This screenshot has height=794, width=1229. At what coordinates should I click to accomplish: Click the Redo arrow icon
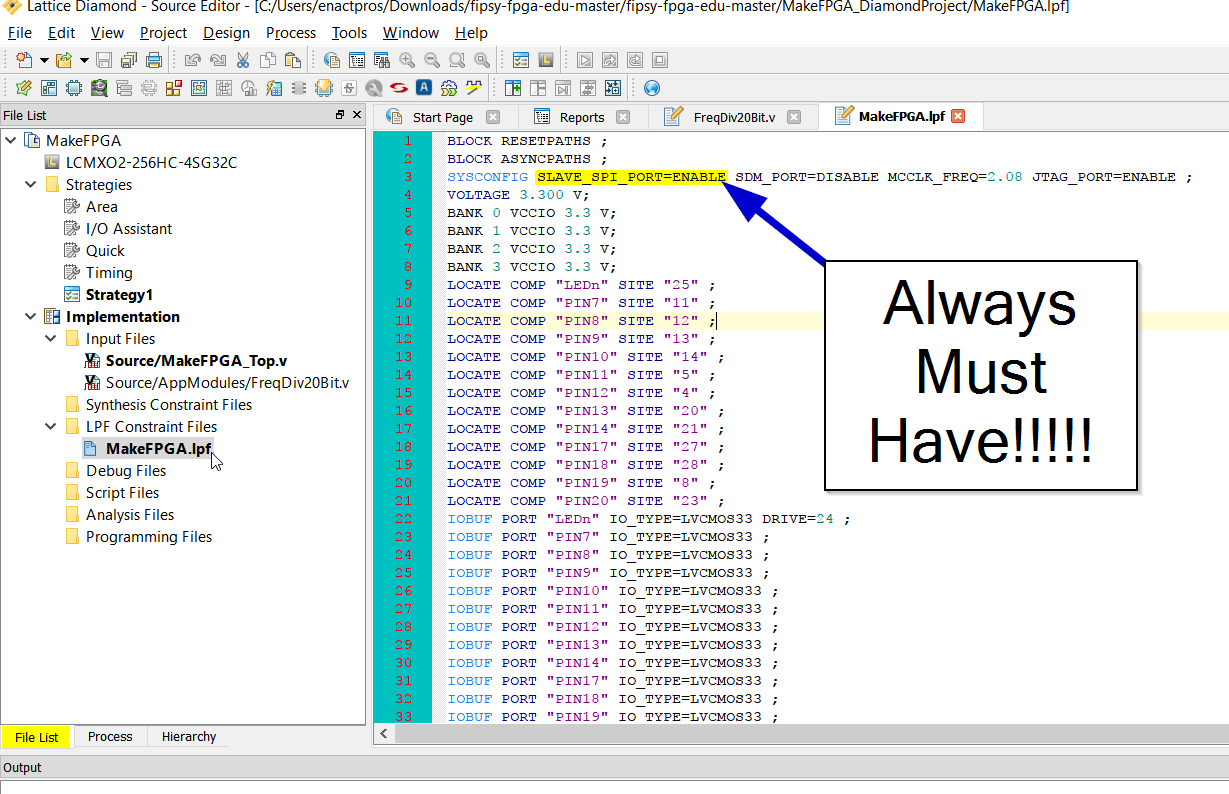pyautogui.click(x=217, y=60)
